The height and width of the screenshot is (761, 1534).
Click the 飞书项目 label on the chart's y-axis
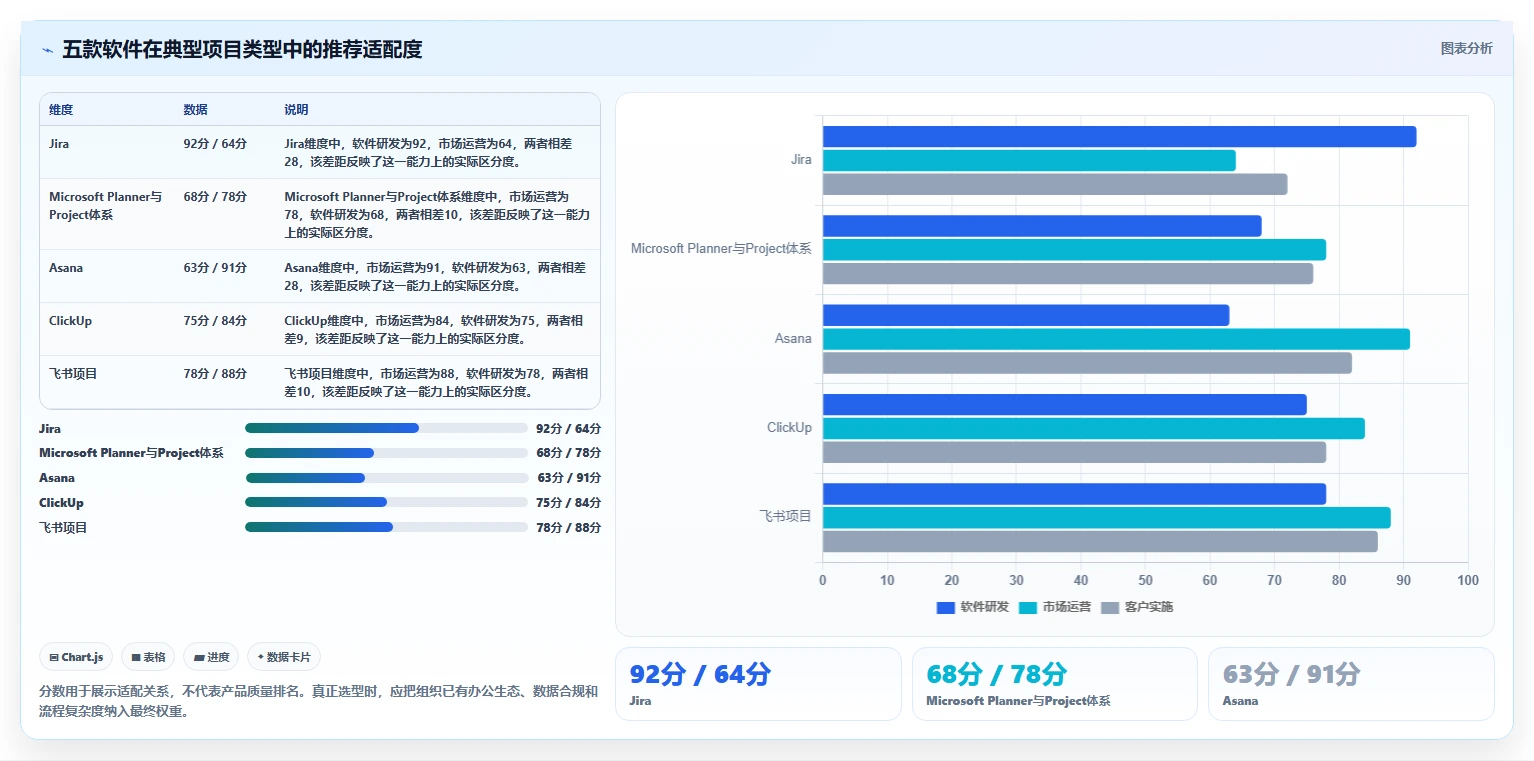pyautogui.click(x=786, y=517)
